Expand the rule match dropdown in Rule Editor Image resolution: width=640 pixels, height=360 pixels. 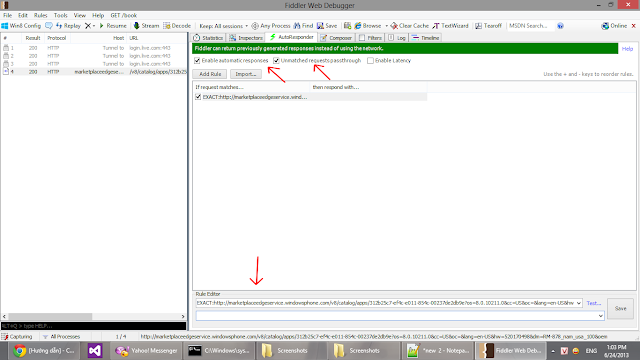click(x=579, y=303)
